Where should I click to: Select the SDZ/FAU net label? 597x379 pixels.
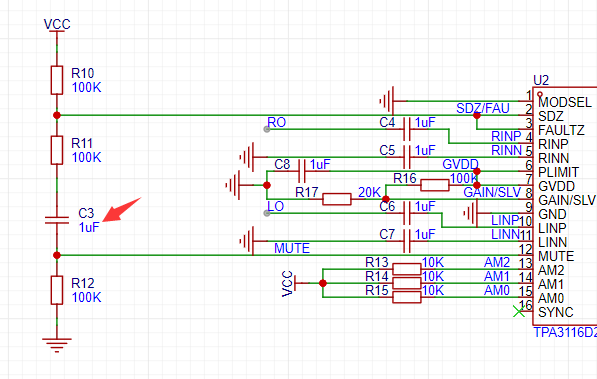click(x=483, y=108)
